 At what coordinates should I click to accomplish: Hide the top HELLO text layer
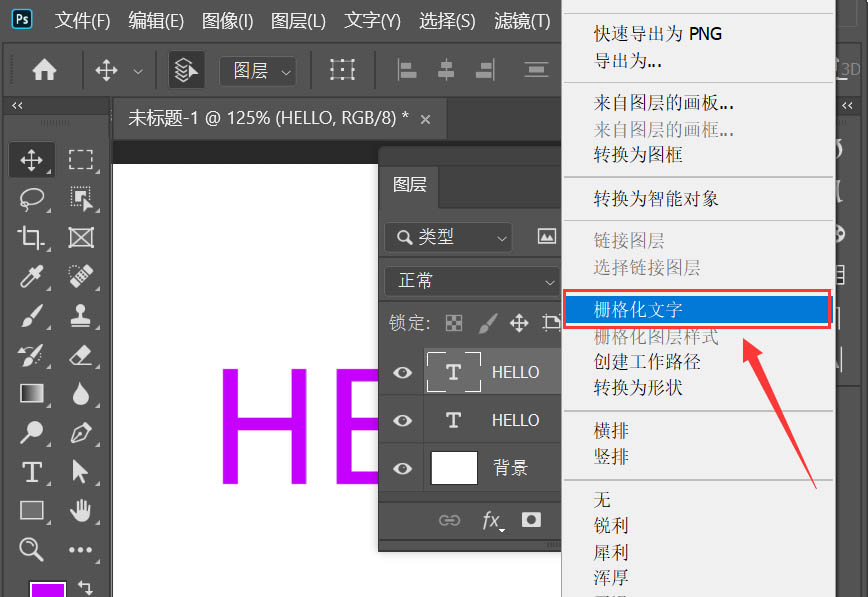point(402,371)
